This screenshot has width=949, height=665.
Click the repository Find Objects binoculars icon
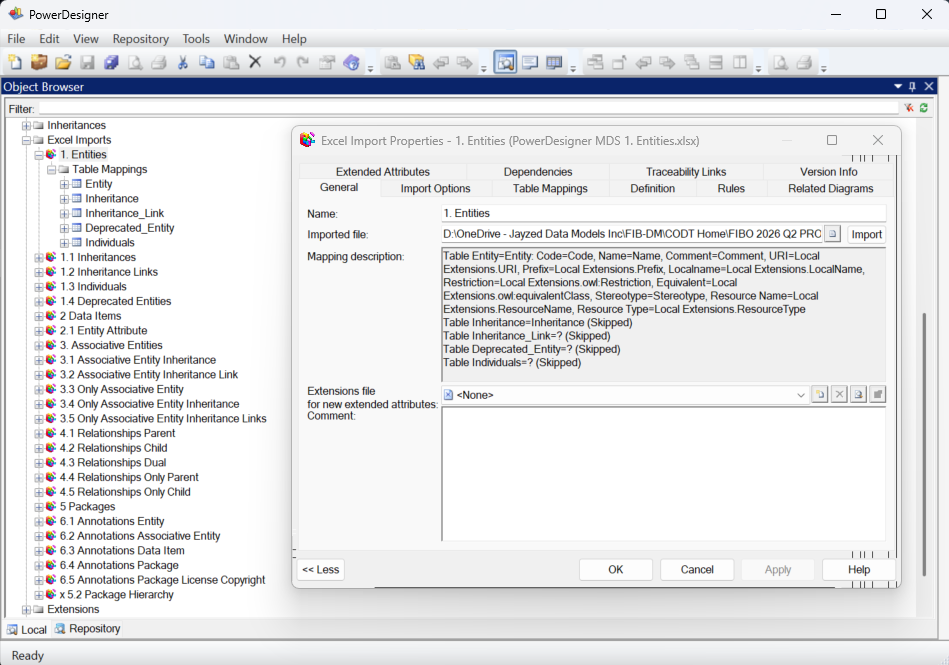click(x=417, y=62)
